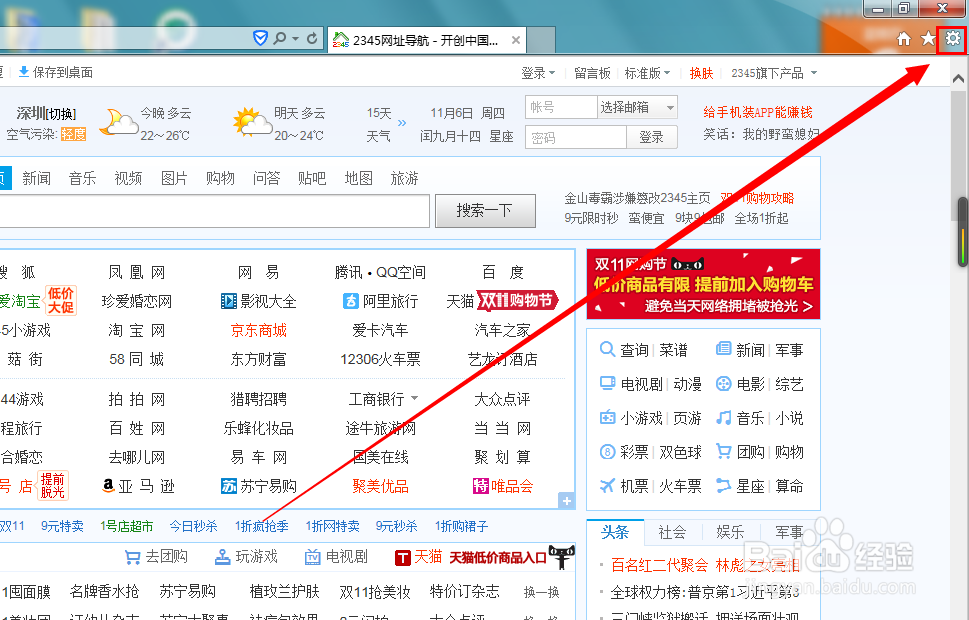
Task: Open headline 百名红二代聚会
Action: click(x=659, y=564)
